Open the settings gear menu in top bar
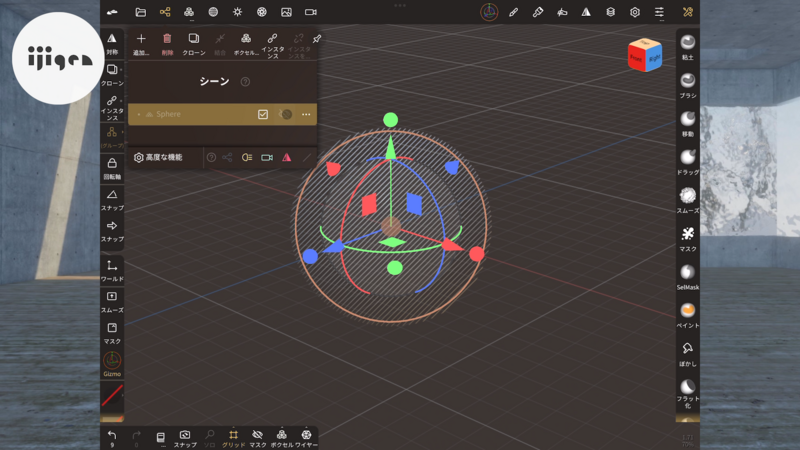 pos(635,12)
